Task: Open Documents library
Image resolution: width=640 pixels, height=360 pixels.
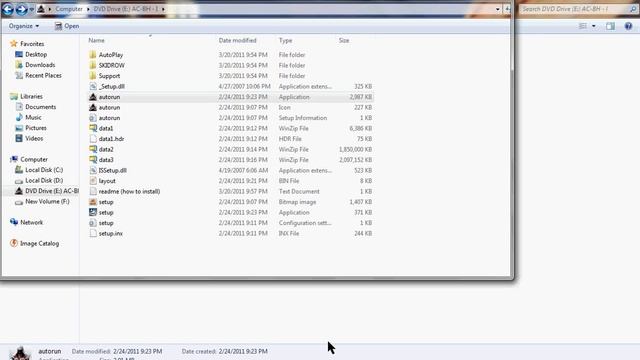Action: pyautogui.click(x=40, y=107)
